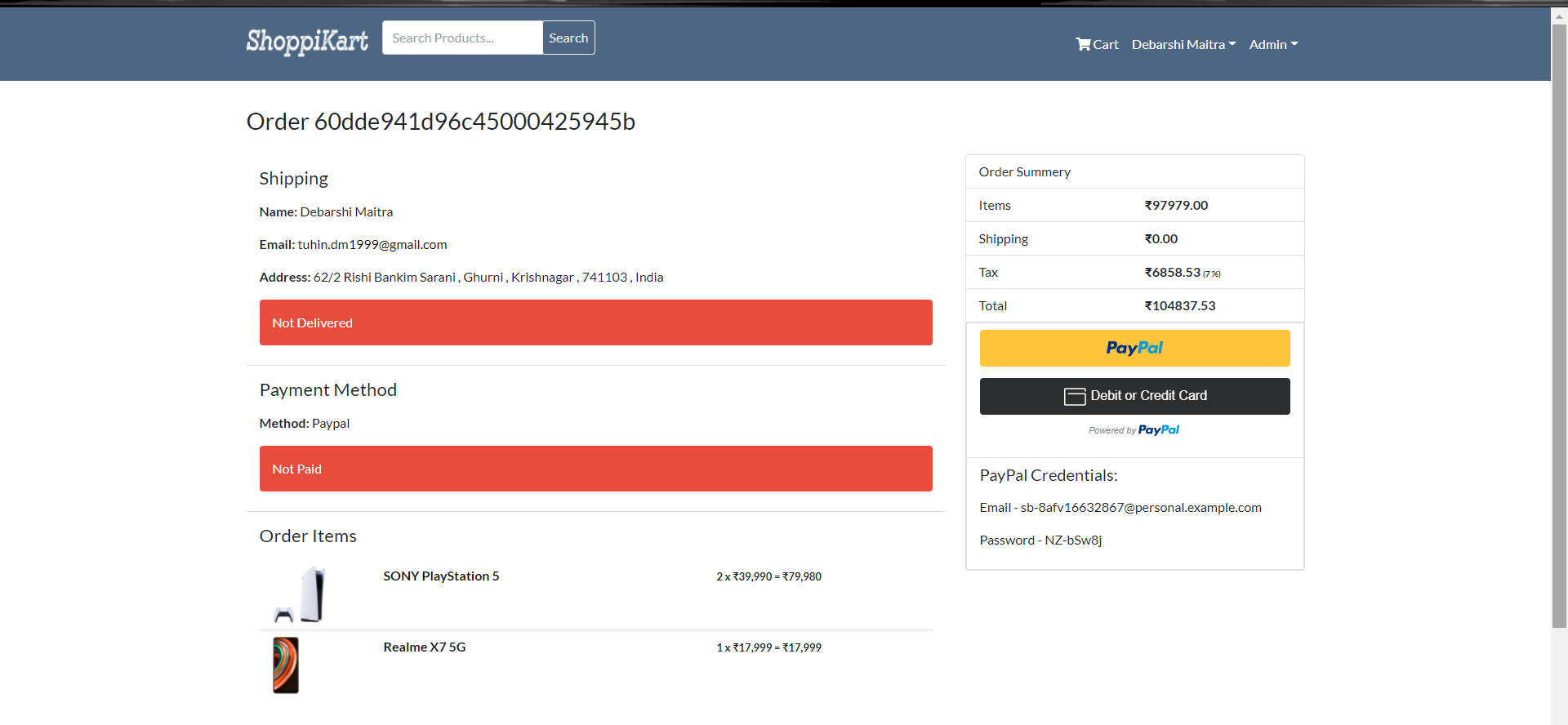Click the tax amount ₹6858.53
Viewport: 1568px width, 725px height.
1172,272
